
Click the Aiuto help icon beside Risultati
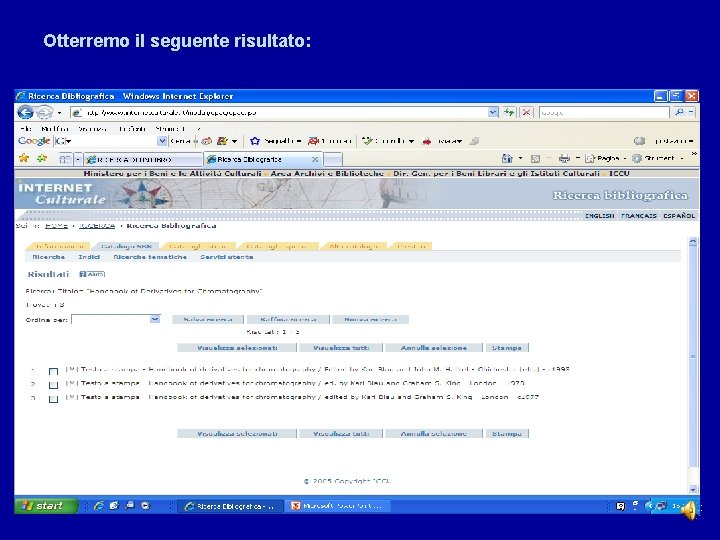pos(92,274)
